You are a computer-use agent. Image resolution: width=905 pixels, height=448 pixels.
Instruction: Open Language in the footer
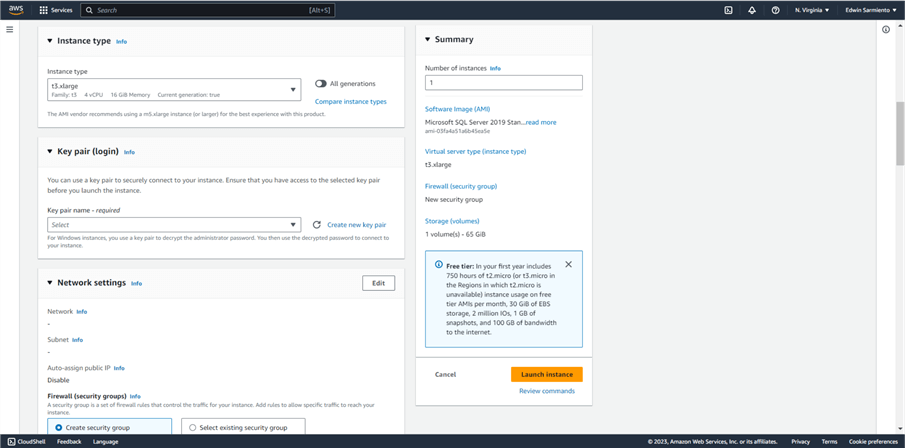(106, 442)
